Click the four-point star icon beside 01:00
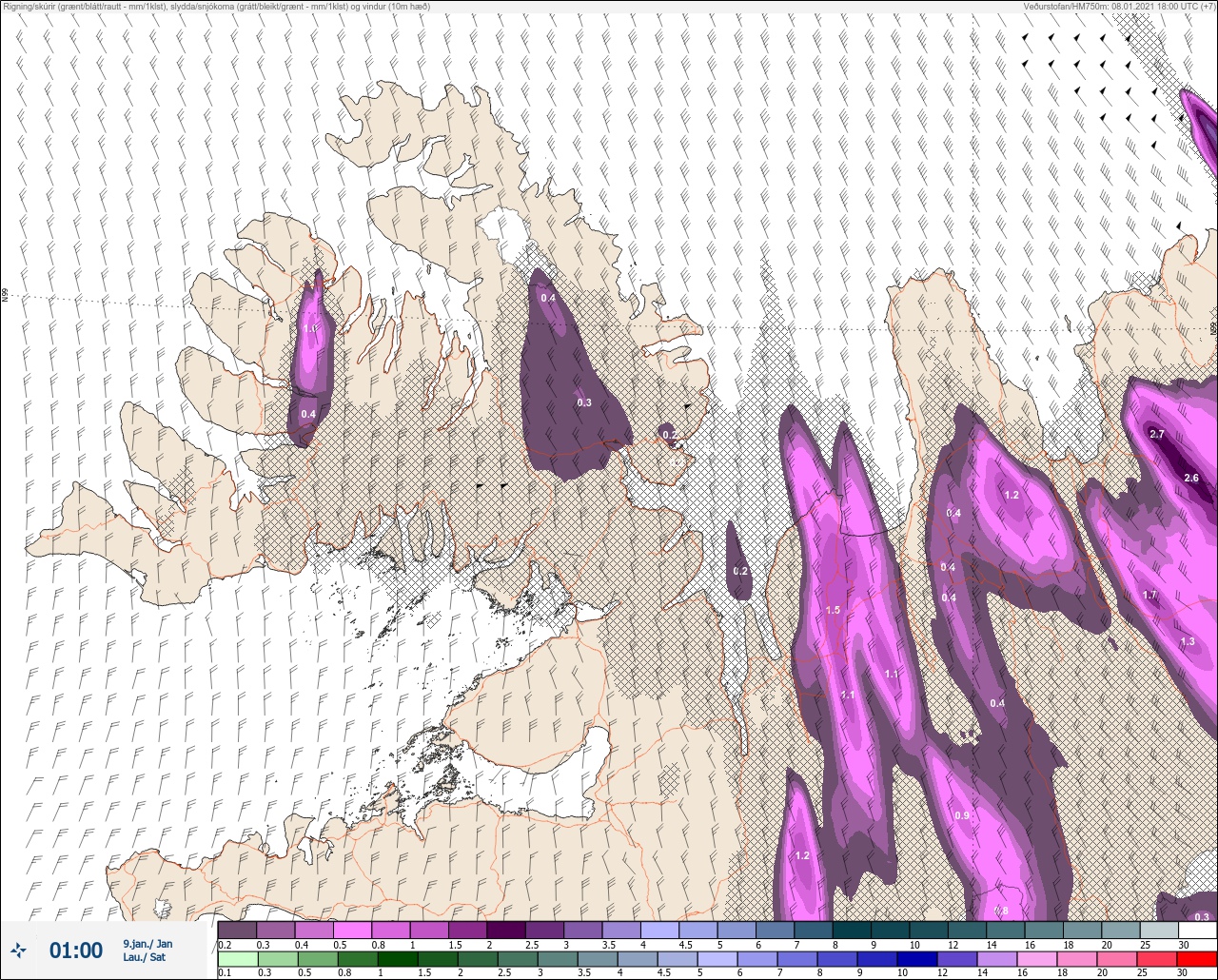The height and width of the screenshot is (980, 1218). click(18, 950)
